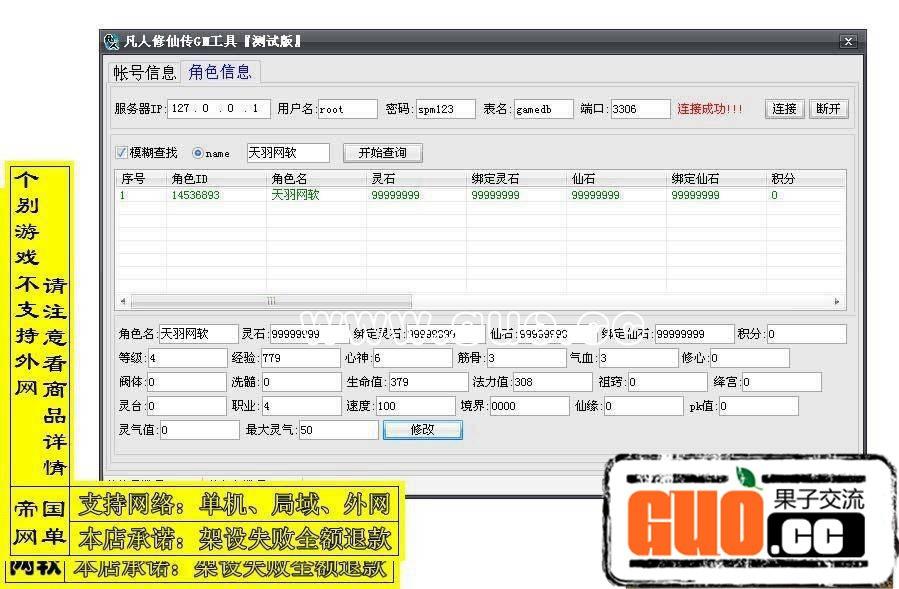Switch to the 角色信息 tab

pyautogui.click(x=220, y=72)
